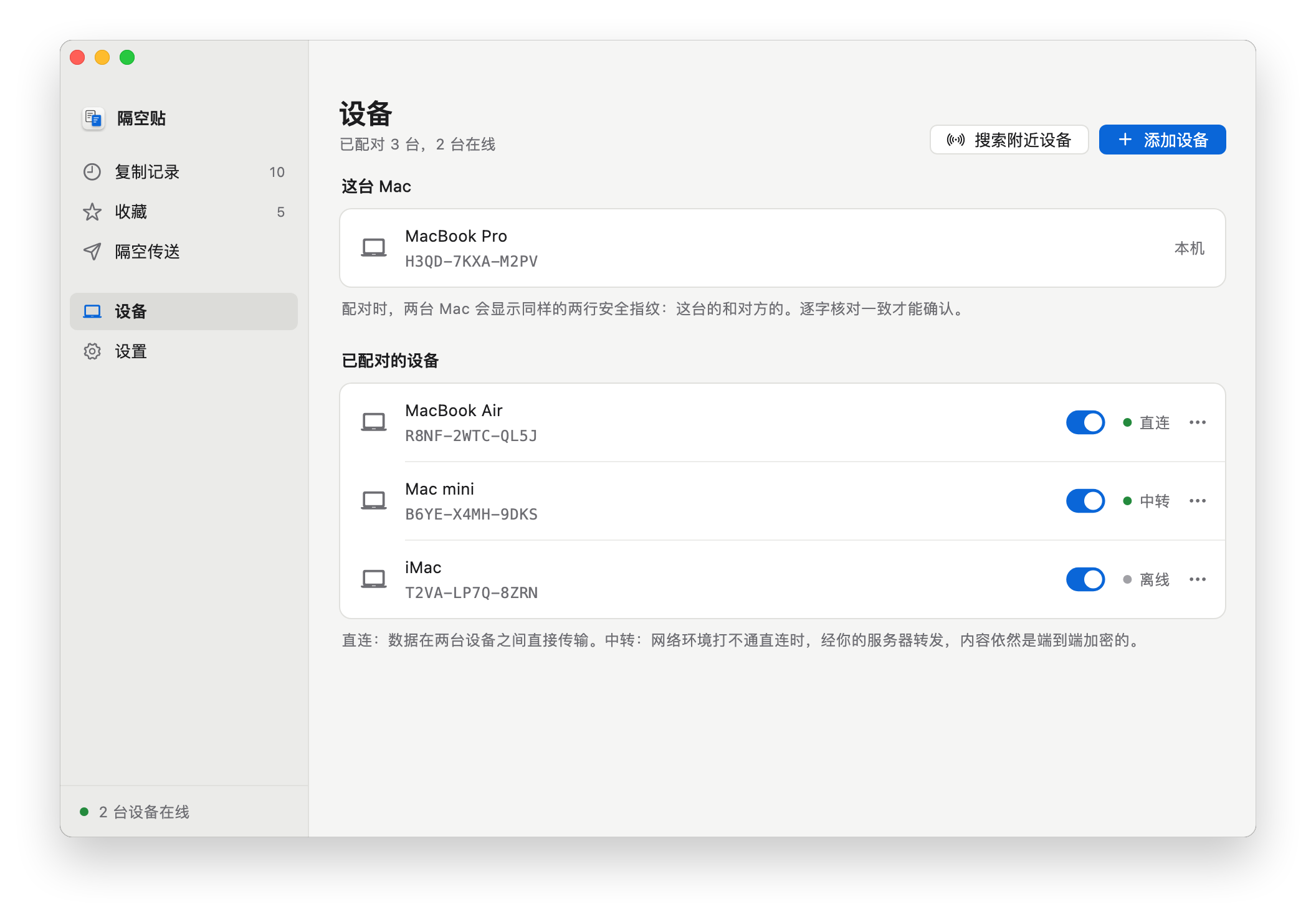1316x917 pixels.
Task: Open 设置 page
Action: 184,351
